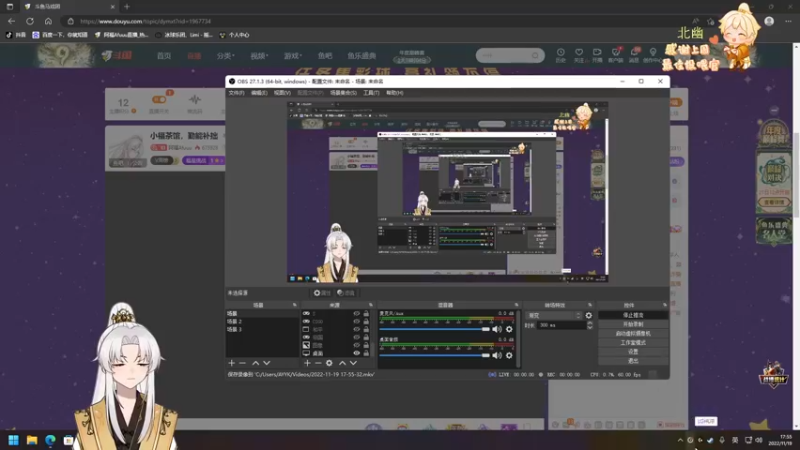Click the properties button above scenes dock
This screenshot has width=800, height=450.
tap(322, 293)
